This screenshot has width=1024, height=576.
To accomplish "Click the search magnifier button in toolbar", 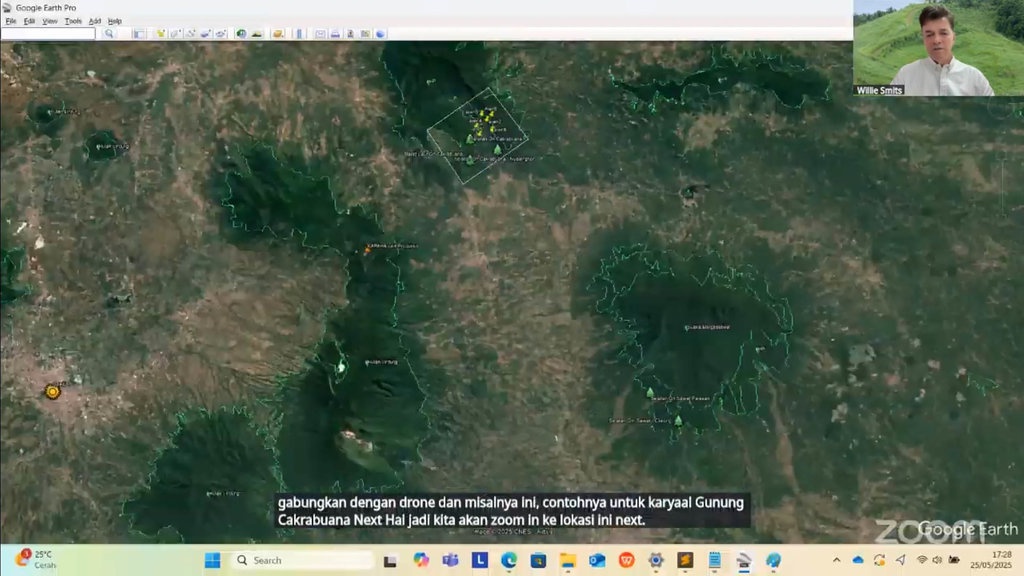I will (110, 33).
